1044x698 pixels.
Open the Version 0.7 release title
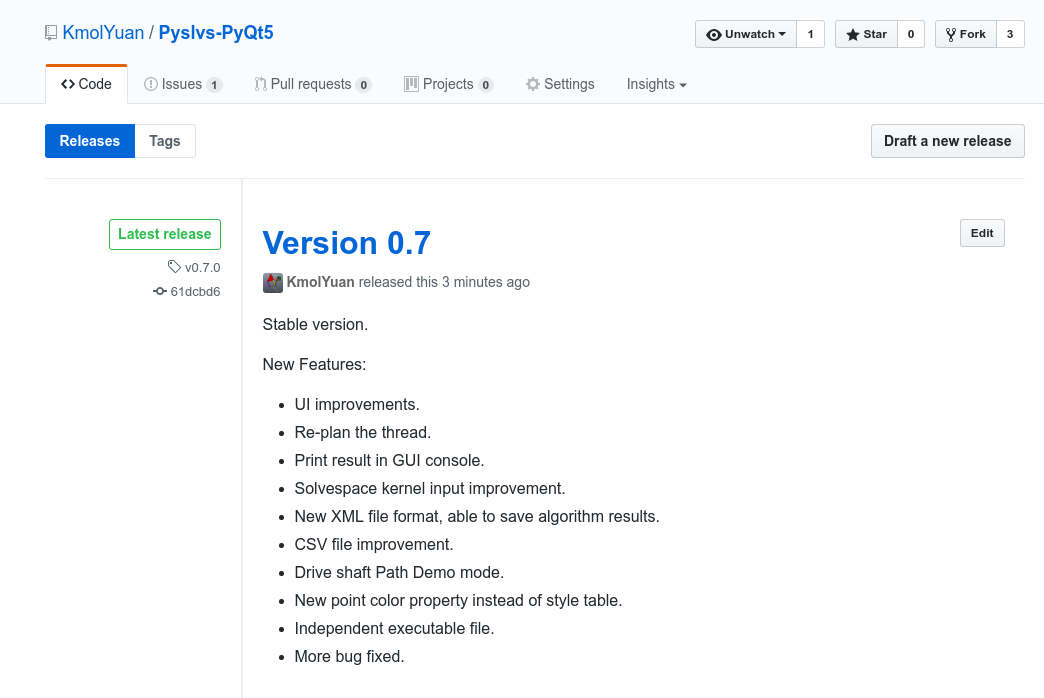pos(346,242)
